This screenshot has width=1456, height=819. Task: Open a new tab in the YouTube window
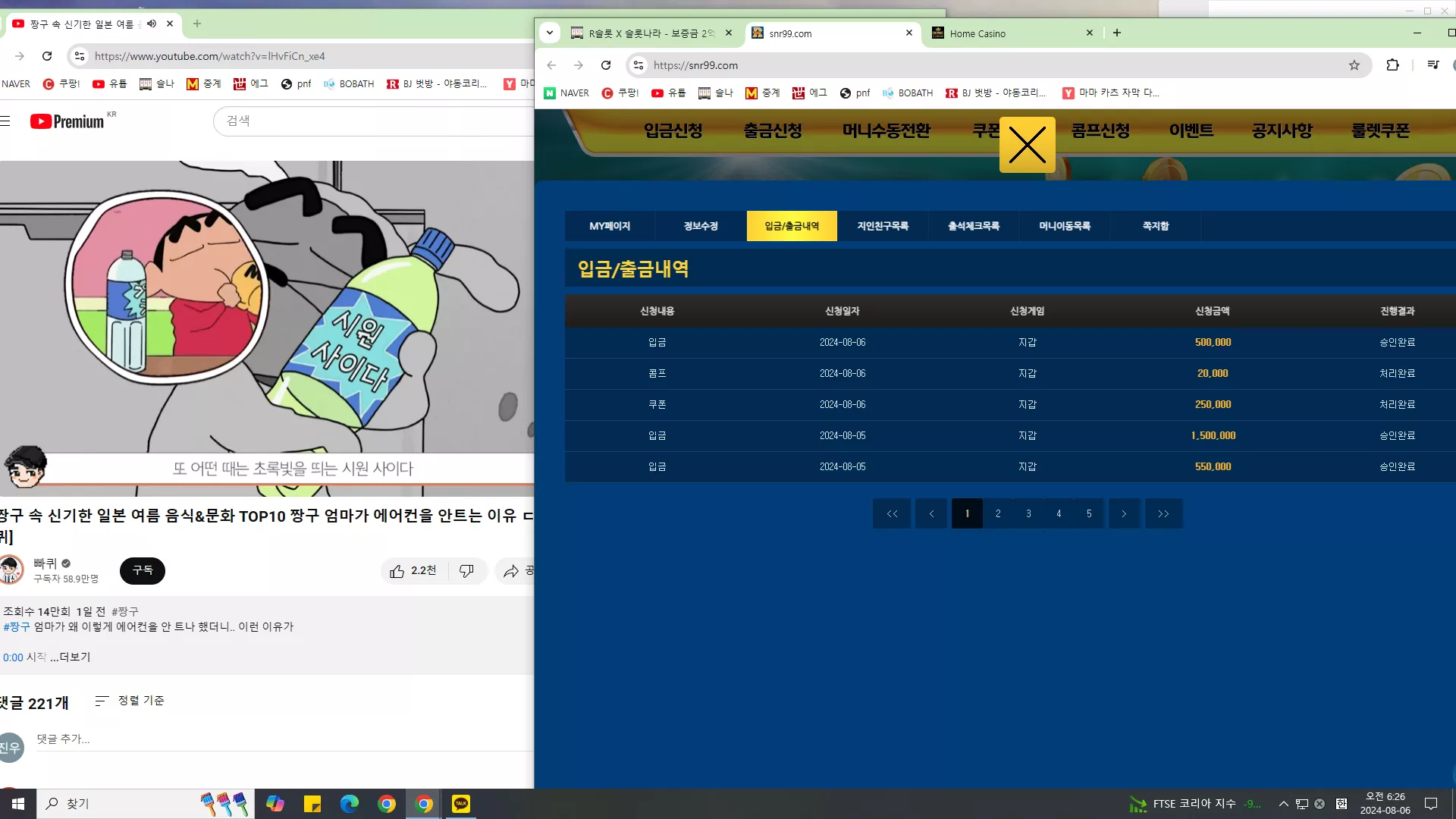pyautogui.click(x=197, y=24)
